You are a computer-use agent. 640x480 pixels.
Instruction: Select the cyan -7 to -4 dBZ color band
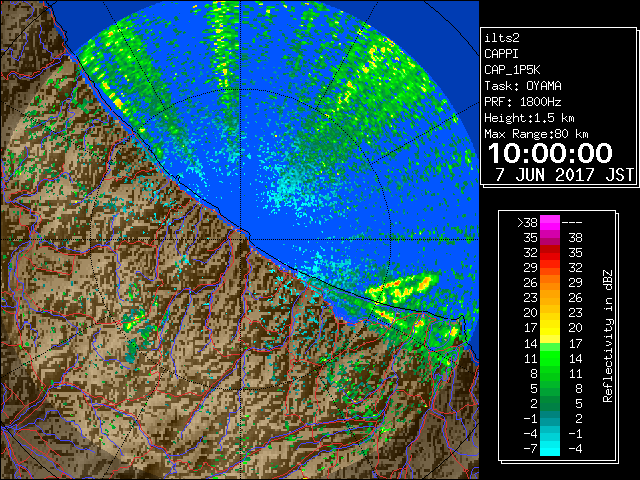click(x=550, y=448)
